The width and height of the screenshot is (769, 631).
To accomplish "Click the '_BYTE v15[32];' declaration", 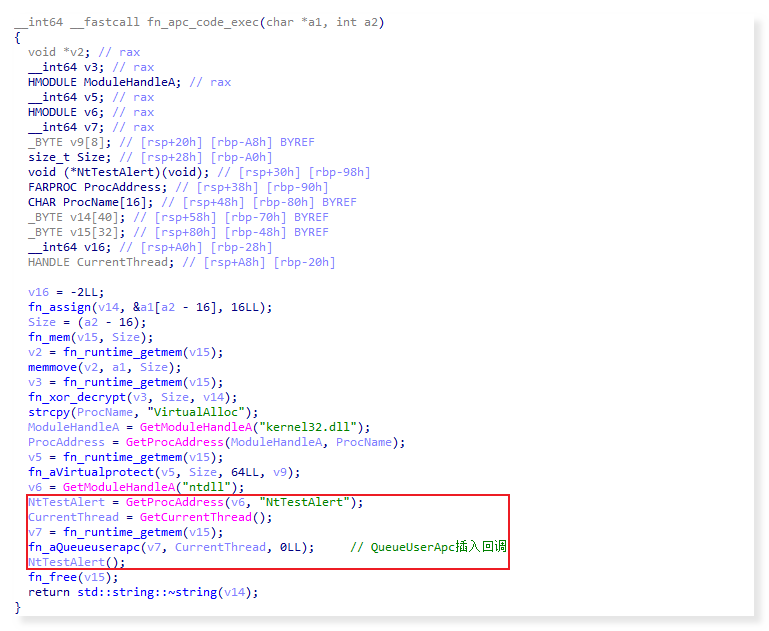I will coord(77,232).
